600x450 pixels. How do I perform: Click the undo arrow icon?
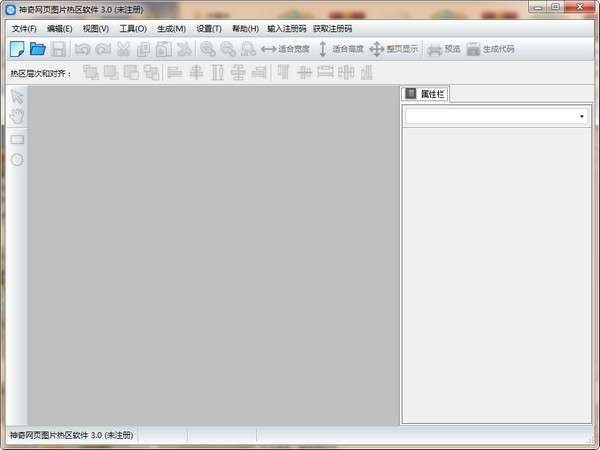(82, 49)
